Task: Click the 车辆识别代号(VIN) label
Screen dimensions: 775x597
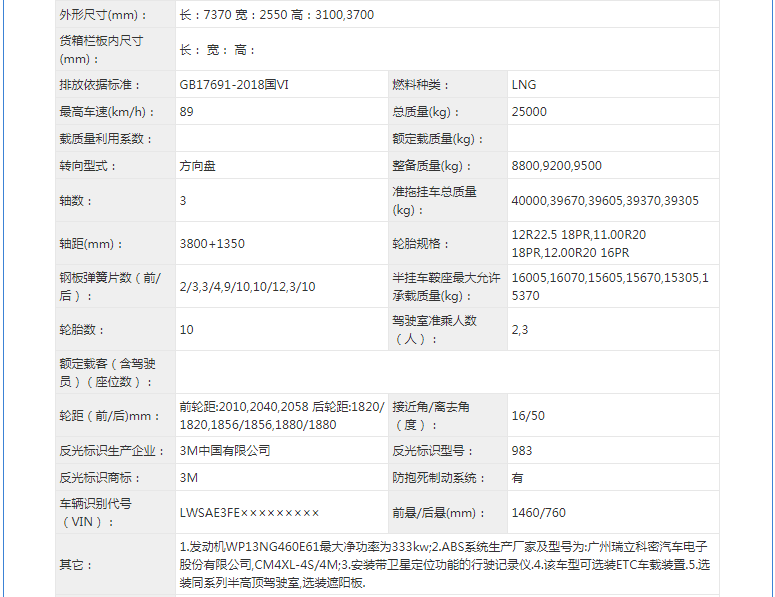Action: (x=95, y=513)
